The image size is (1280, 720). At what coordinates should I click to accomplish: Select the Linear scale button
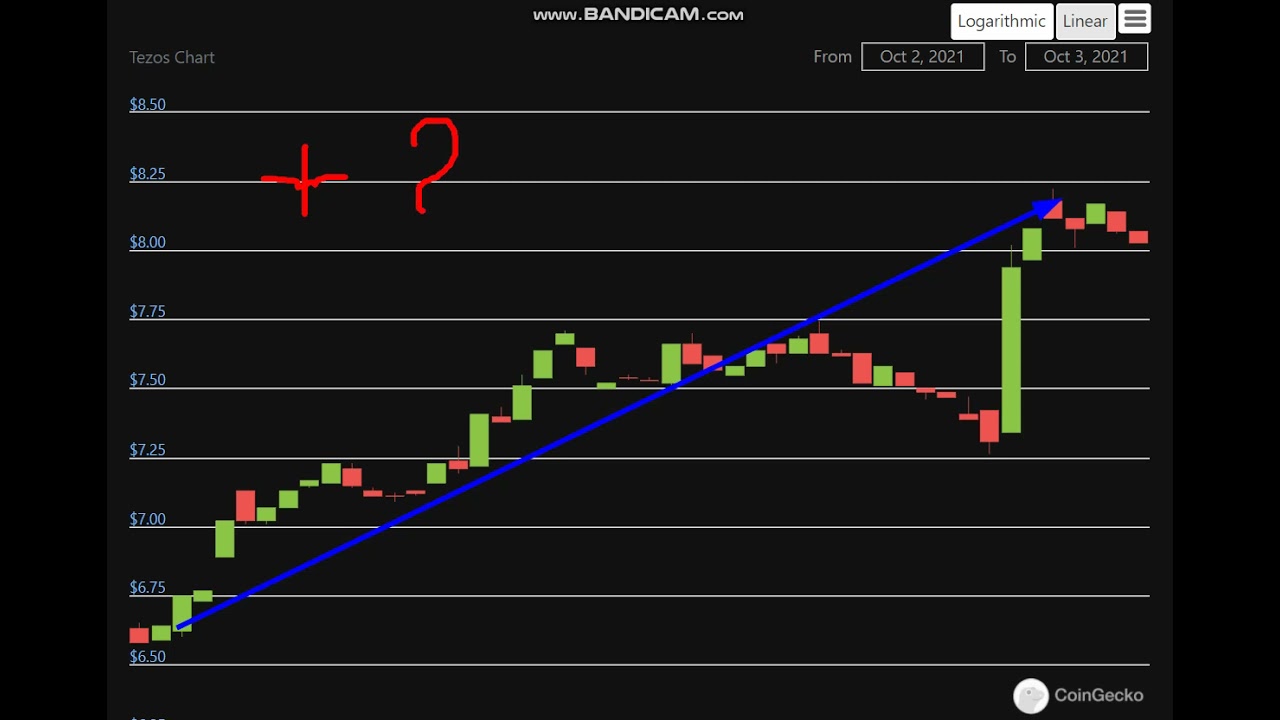tap(1085, 21)
